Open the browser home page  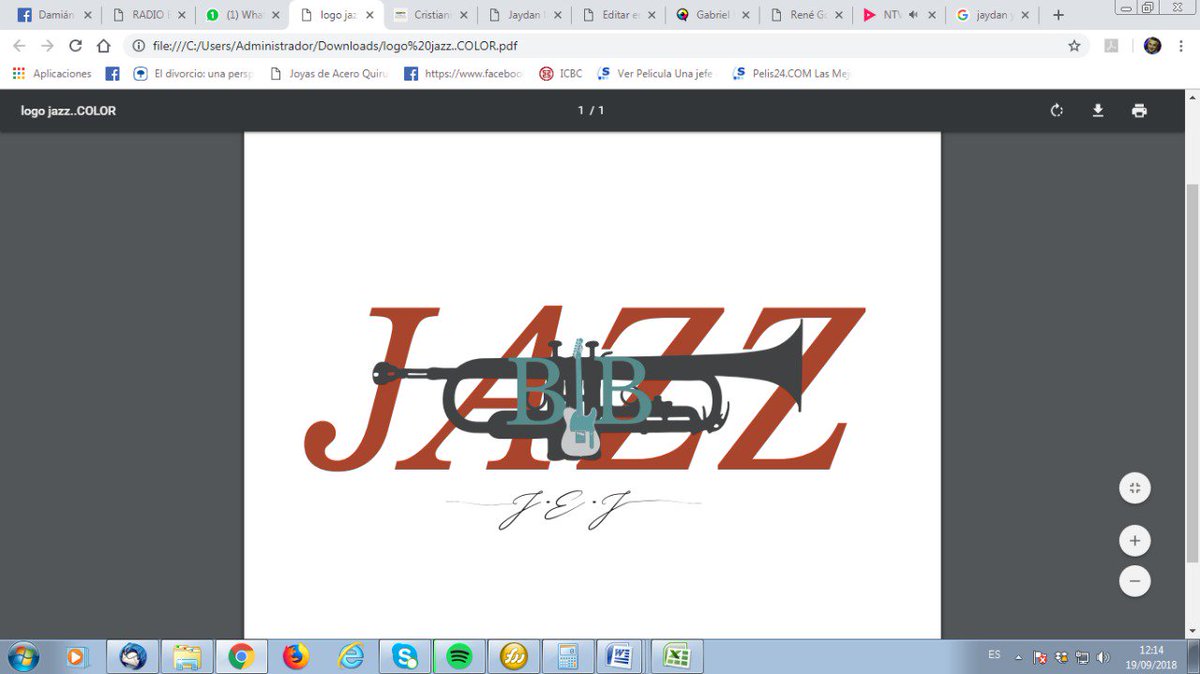(103, 46)
